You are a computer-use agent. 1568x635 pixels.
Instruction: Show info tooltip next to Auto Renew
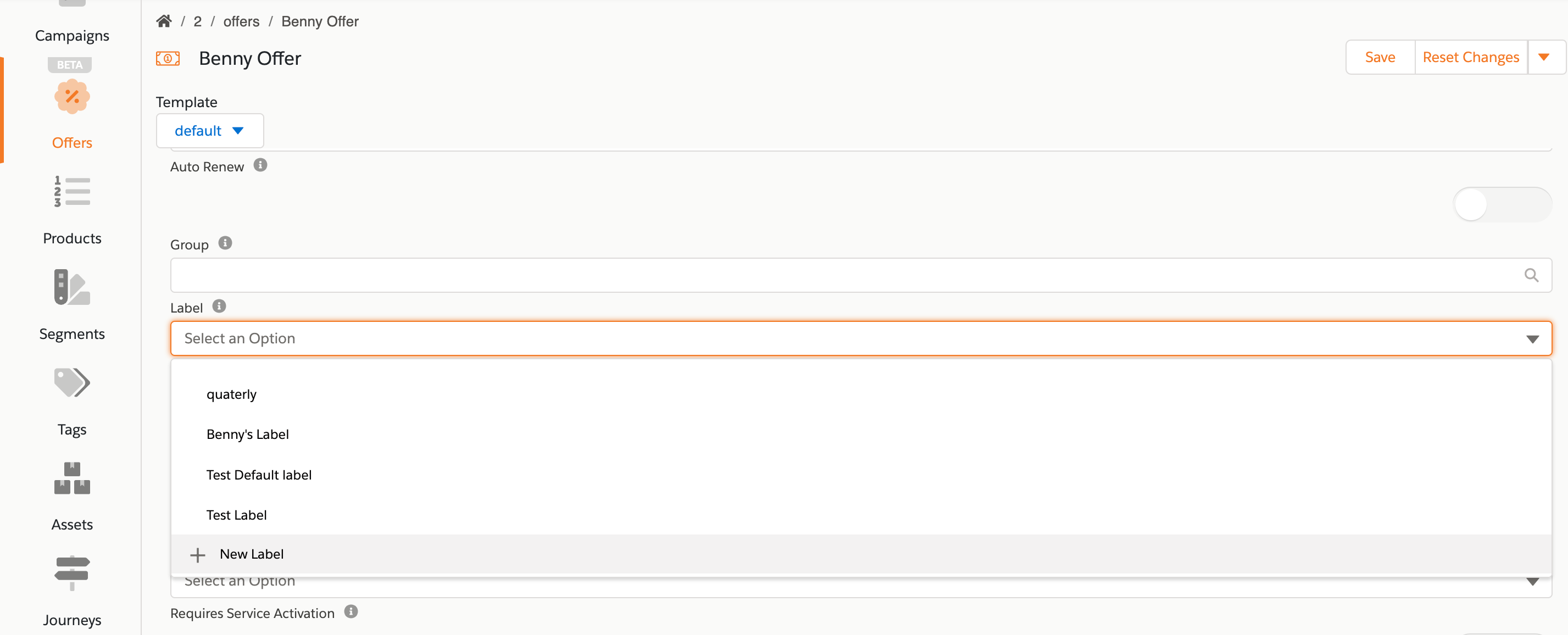(260, 165)
